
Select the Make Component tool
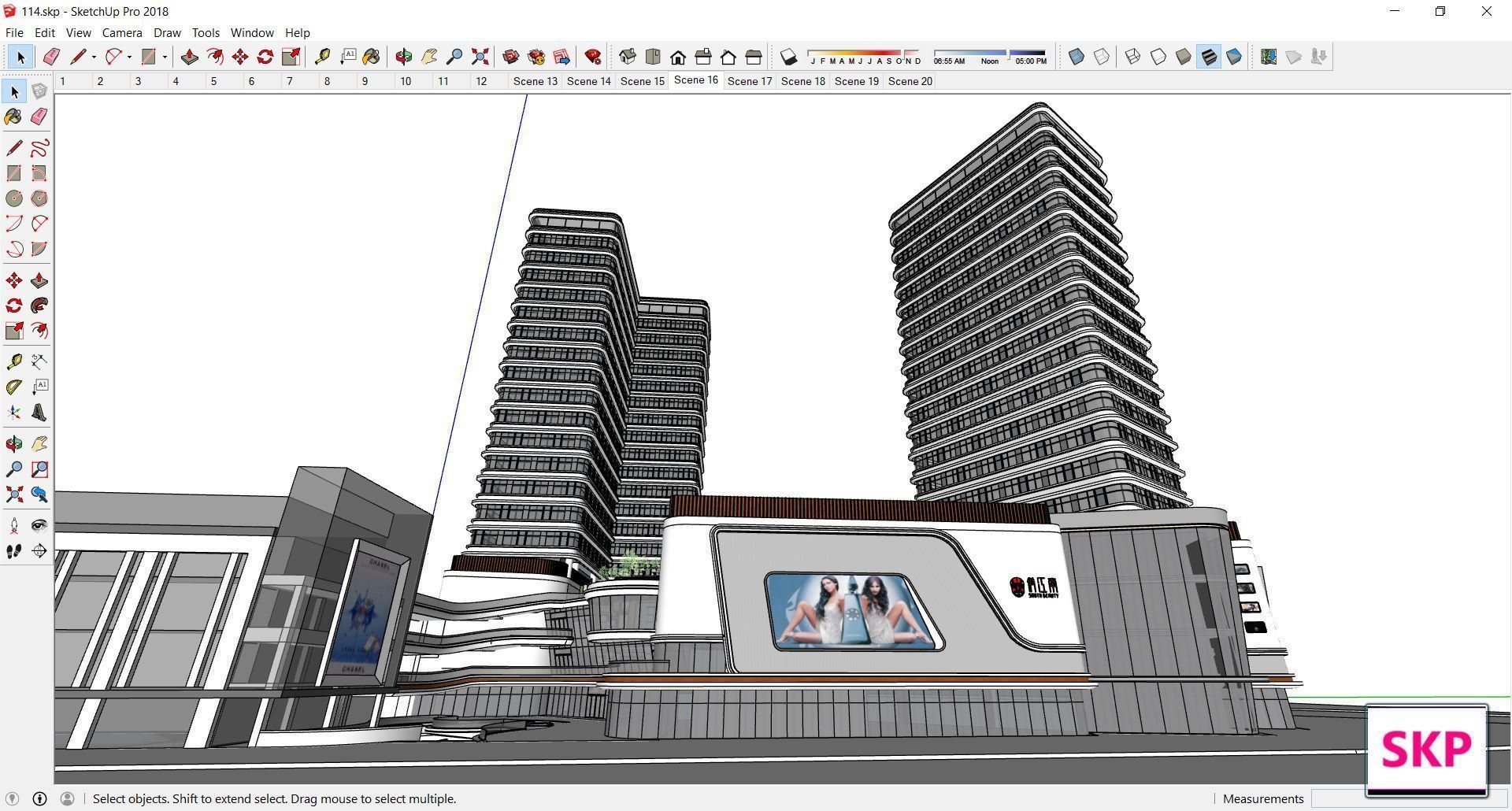(39, 91)
